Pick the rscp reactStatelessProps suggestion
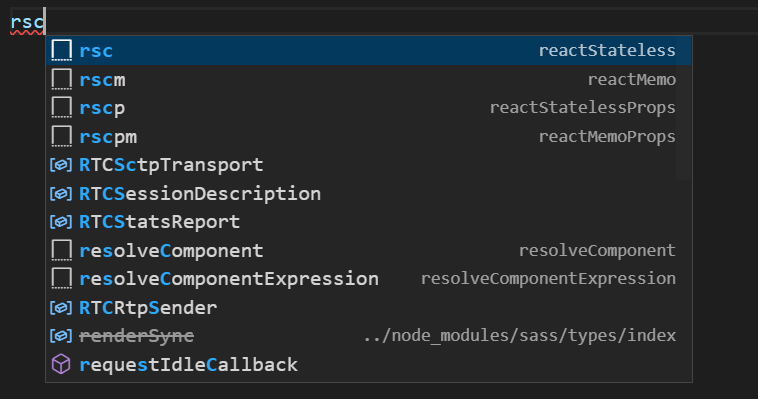Image resolution: width=758 pixels, height=399 pixels. pos(369,108)
